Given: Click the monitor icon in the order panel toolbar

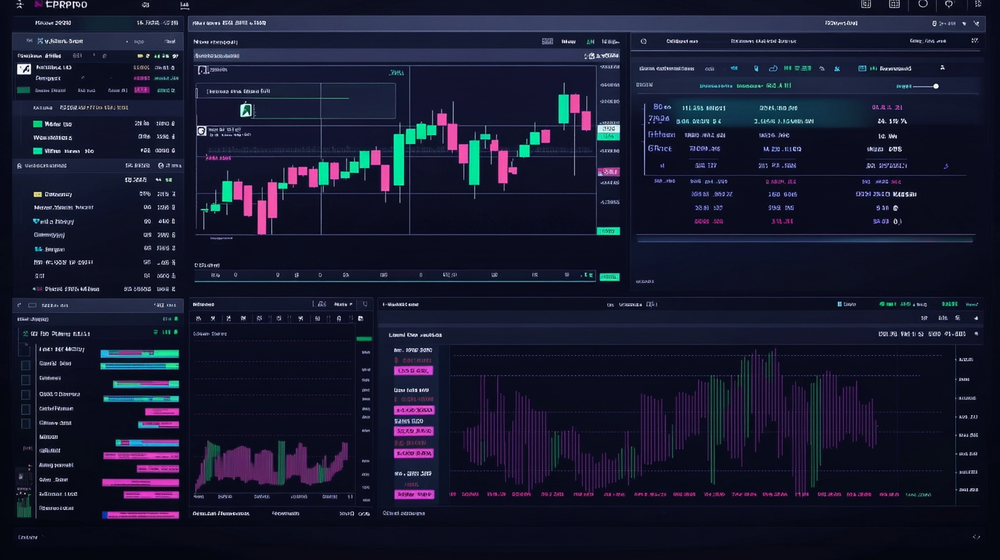Looking at the screenshot, I should 862,68.
